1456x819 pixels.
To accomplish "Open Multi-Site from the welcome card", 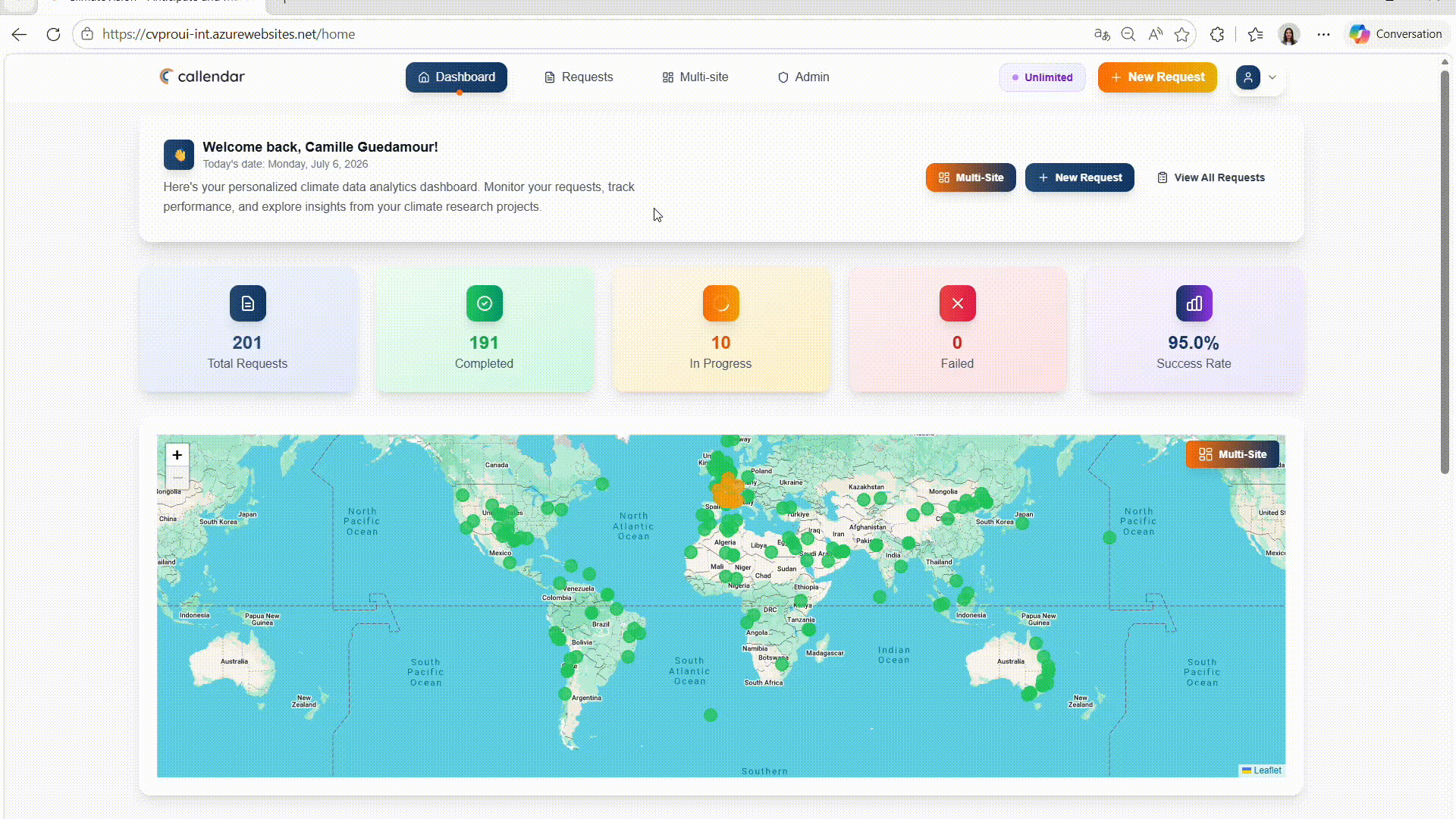I will (971, 177).
